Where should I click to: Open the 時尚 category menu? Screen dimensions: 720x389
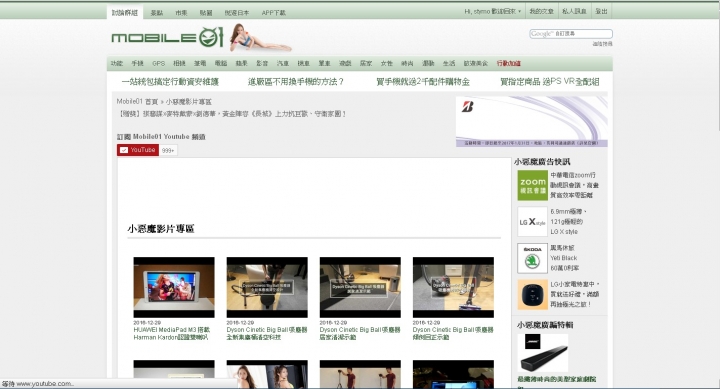(x=407, y=63)
